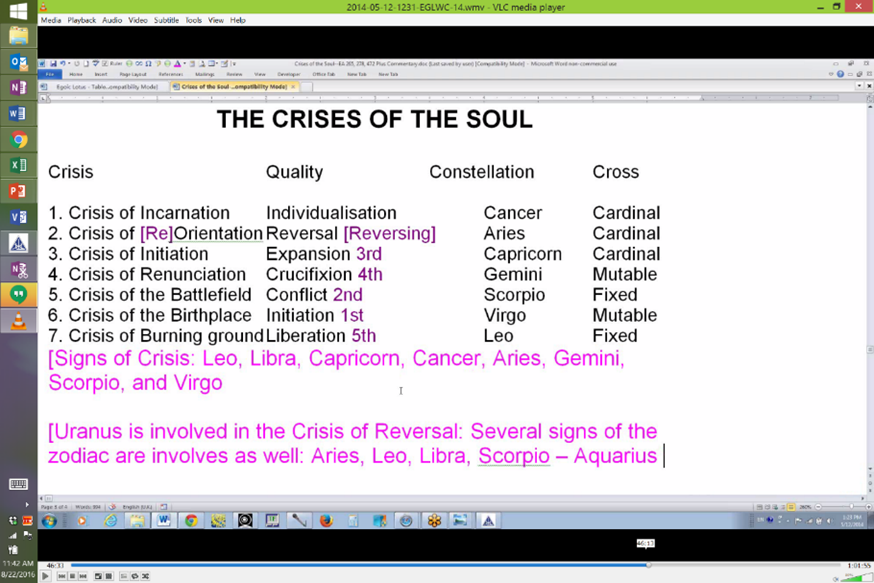Show extended settings in VLC controls
Viewport: 874px width, 583px height.
click(108, 576)
